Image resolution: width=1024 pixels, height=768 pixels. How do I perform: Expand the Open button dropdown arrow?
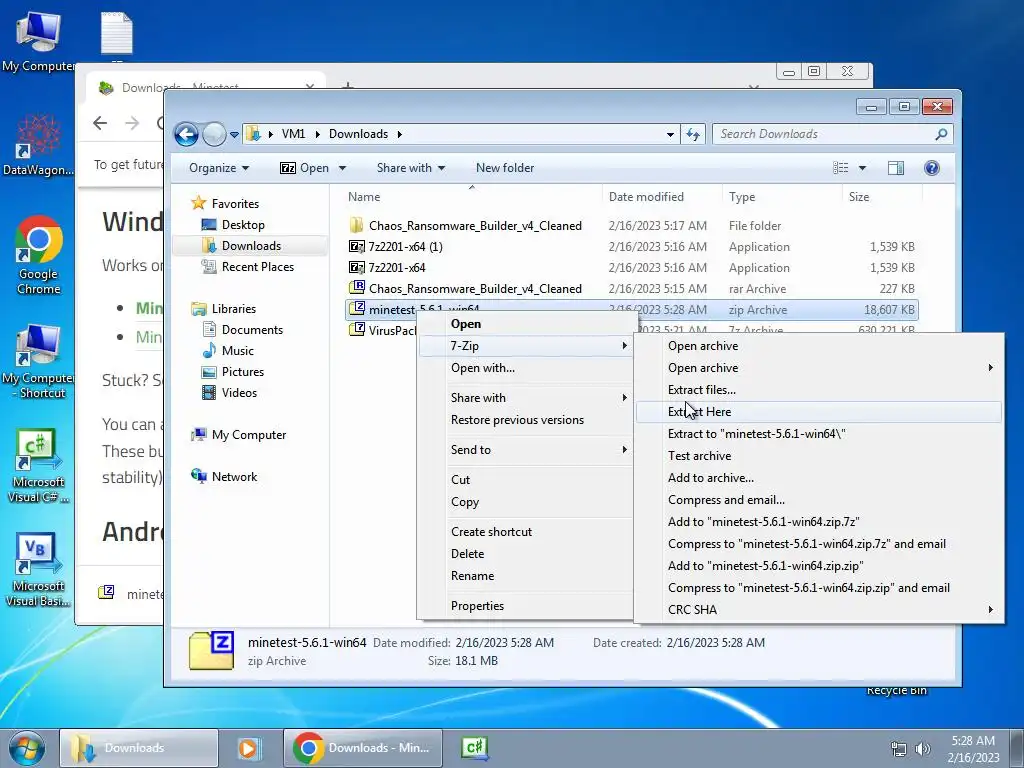(x=342, y=168)
